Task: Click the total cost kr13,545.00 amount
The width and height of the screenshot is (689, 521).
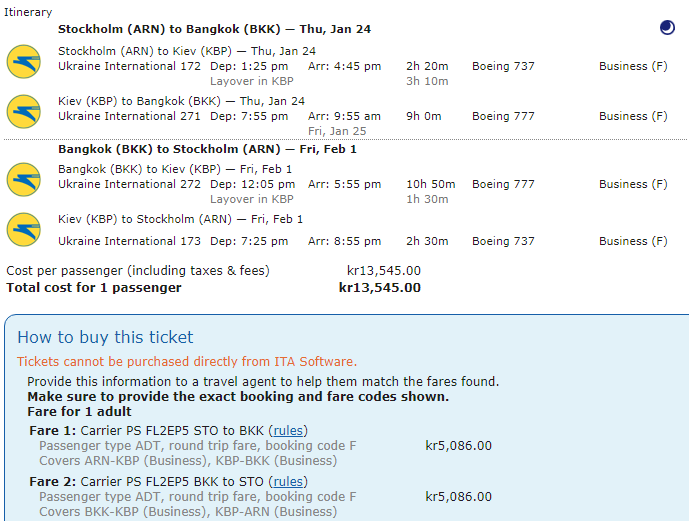Action: pos(380,288)
